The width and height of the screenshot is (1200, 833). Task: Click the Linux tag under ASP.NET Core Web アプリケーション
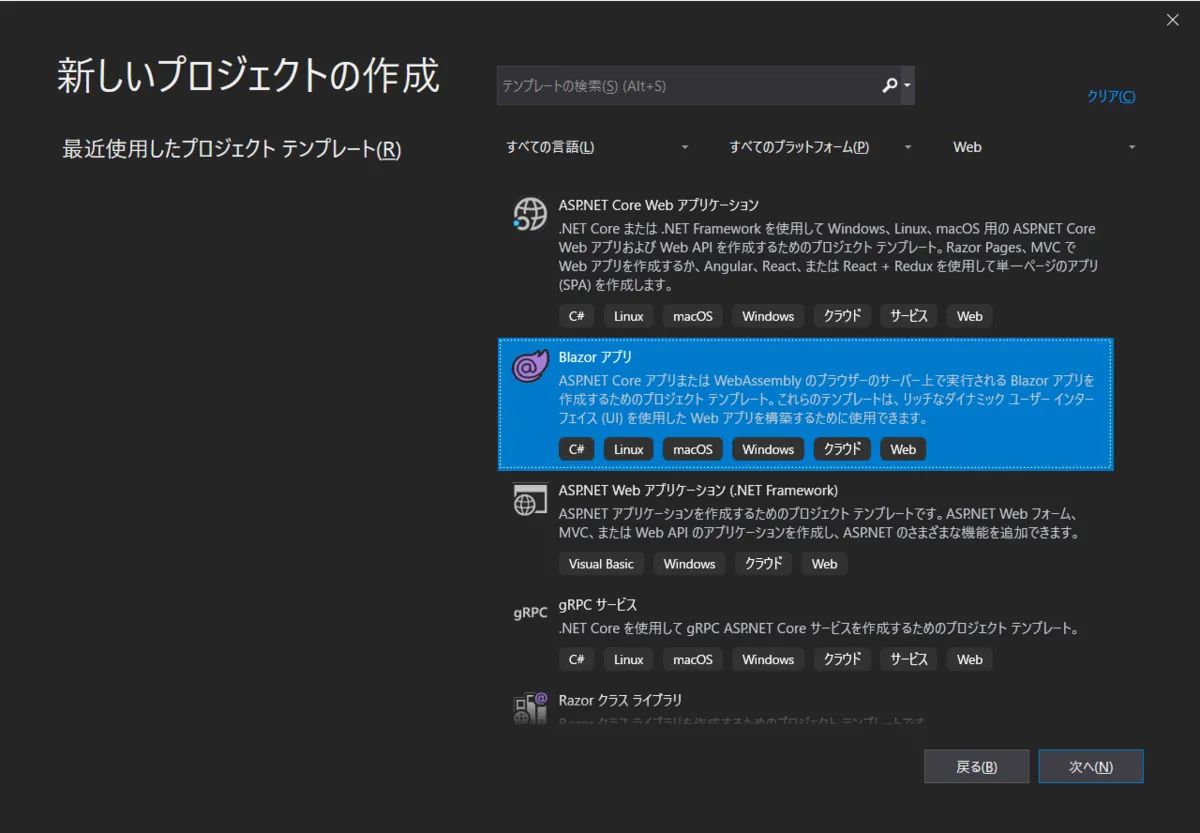click(x=628, y=316)
